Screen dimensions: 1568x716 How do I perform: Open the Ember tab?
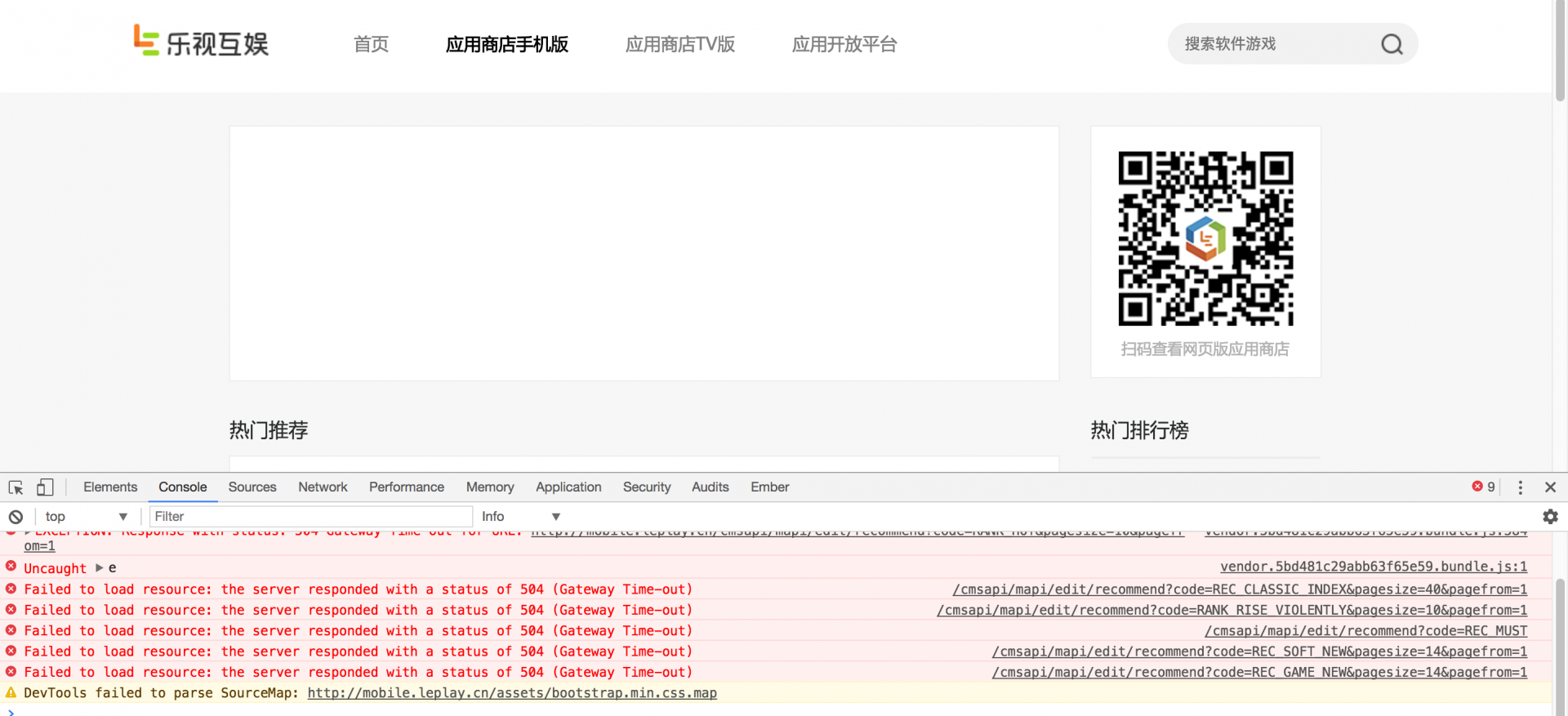(770, 487)
